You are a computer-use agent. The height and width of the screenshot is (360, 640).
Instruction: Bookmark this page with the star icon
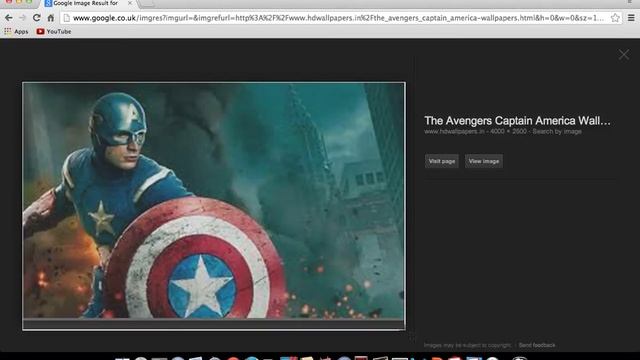point(615,18)
